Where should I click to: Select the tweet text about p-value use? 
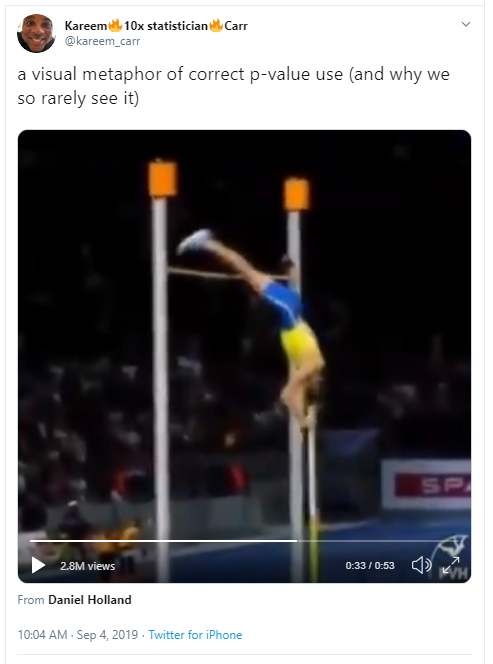click(x=233, y=86)
